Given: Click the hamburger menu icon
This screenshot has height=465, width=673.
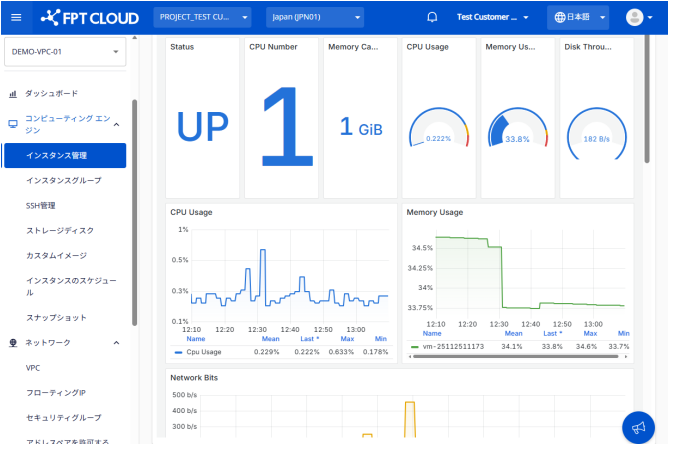Looking at the screenshot, I should point(15,17).
